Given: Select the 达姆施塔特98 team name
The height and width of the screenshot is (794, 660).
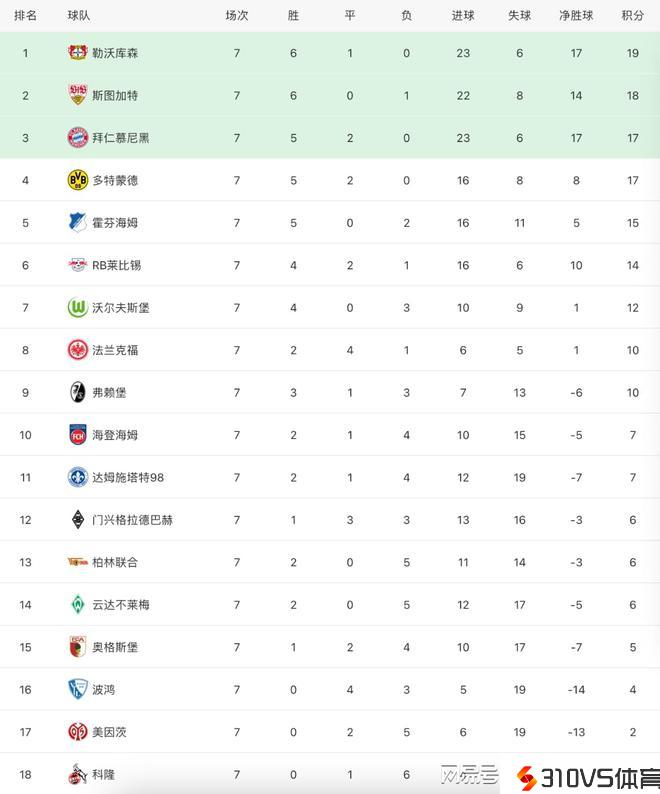Looking at the screenshot, I should click(128, 478).
